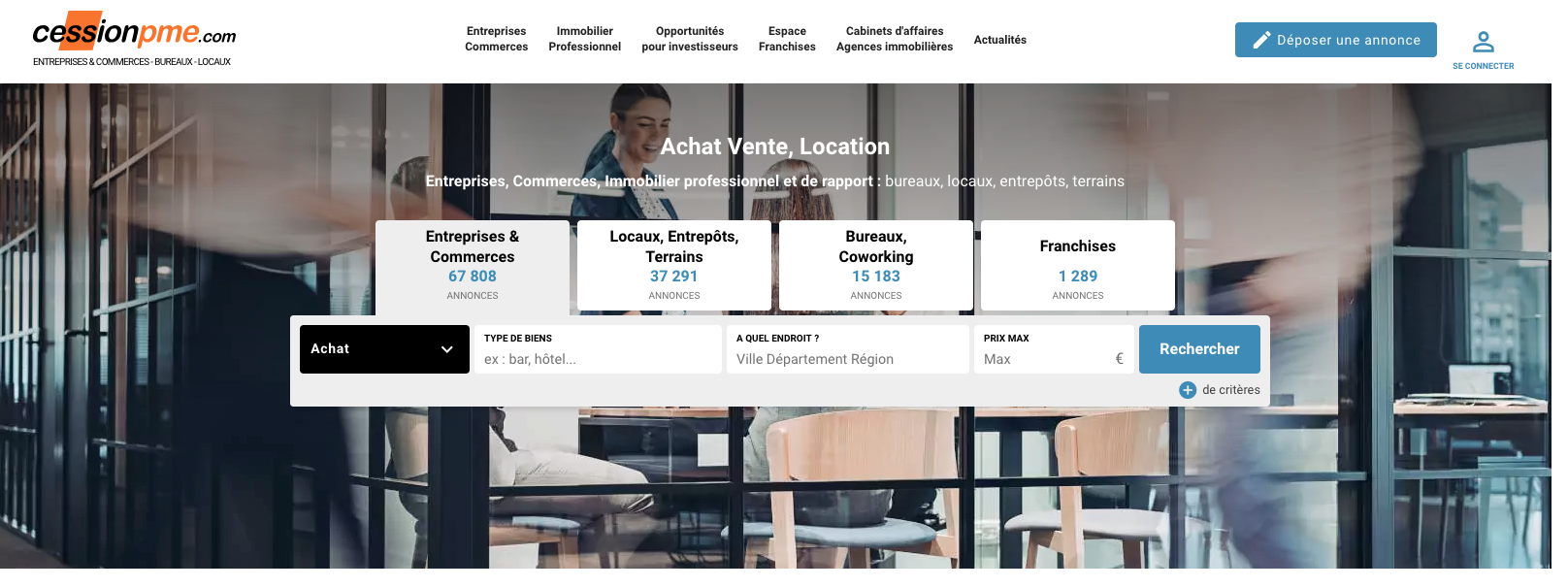The height and width of the screenshot is (588, 1568).
Task: Select the Locaux, Entrepôts, Terrains tab
Action: pyautogui.click(x=674, y=265)
